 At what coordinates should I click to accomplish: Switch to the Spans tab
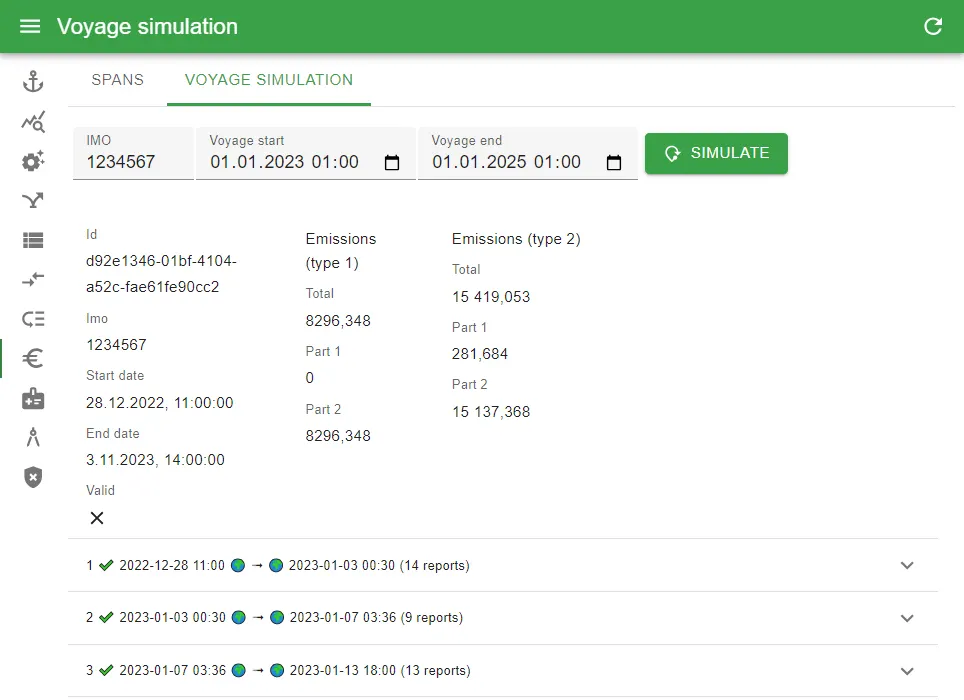(x=117, y=80)
